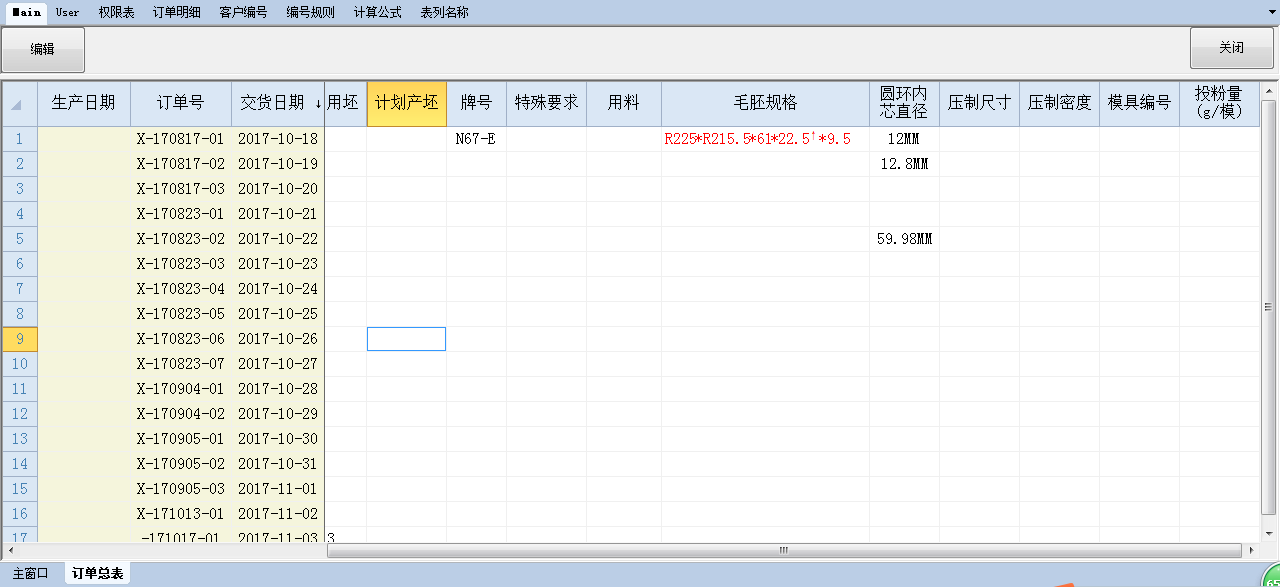Click the vertical scrollbar thumb

tap(1269, 306)
